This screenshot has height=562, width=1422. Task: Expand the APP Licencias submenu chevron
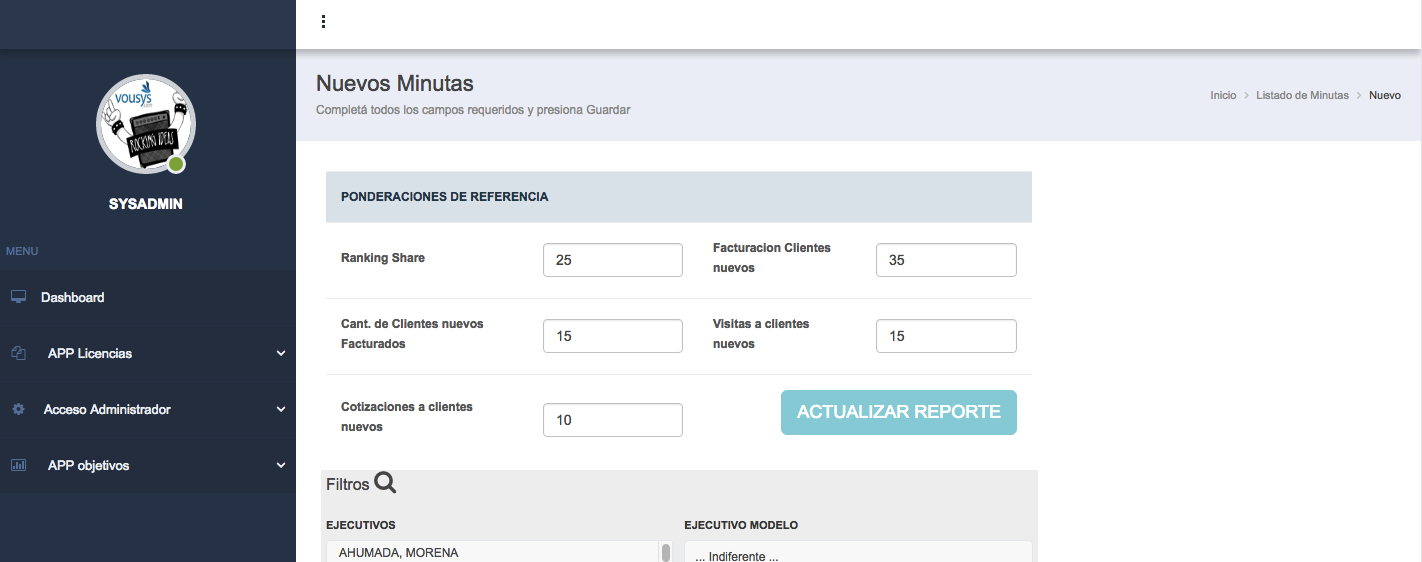pyautogui.click(x=281, y=353)
